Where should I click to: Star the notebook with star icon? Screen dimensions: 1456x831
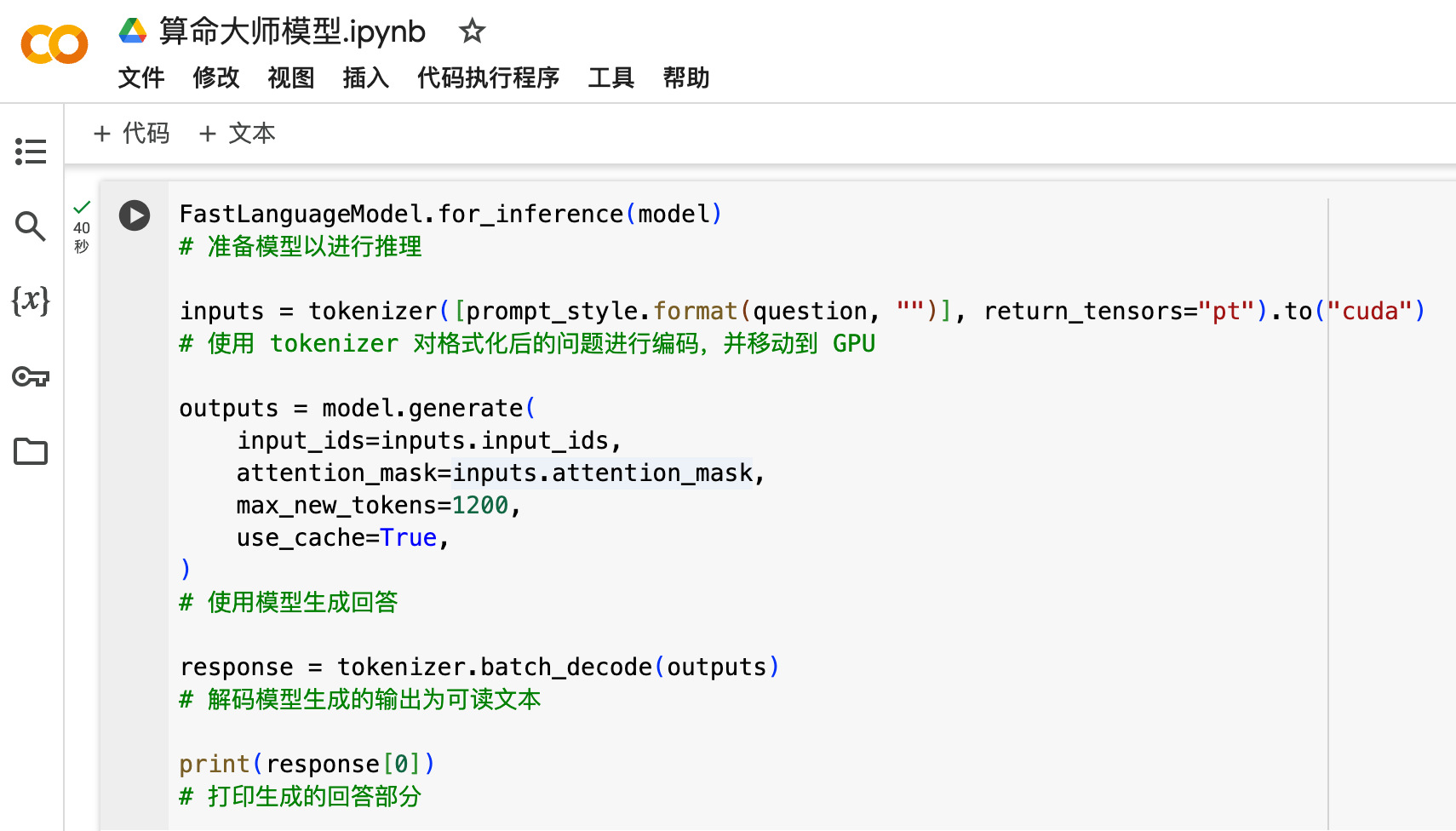472,32
